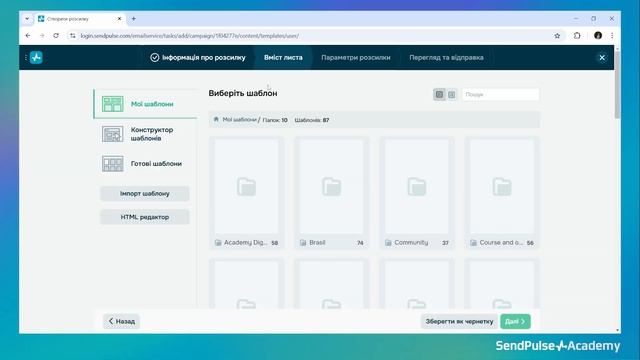Open the browser profile avatar
Viewport: 640px width, 360px height.
[598, 36]
